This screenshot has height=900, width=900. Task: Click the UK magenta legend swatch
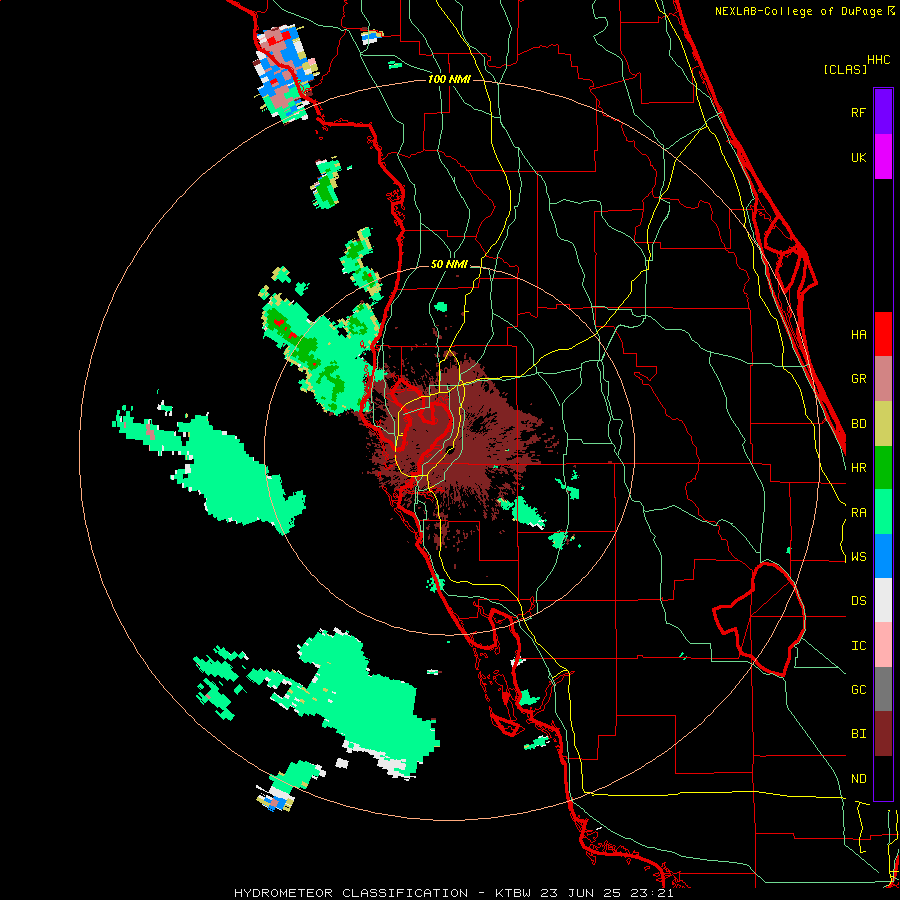click(x=883, y=157)
